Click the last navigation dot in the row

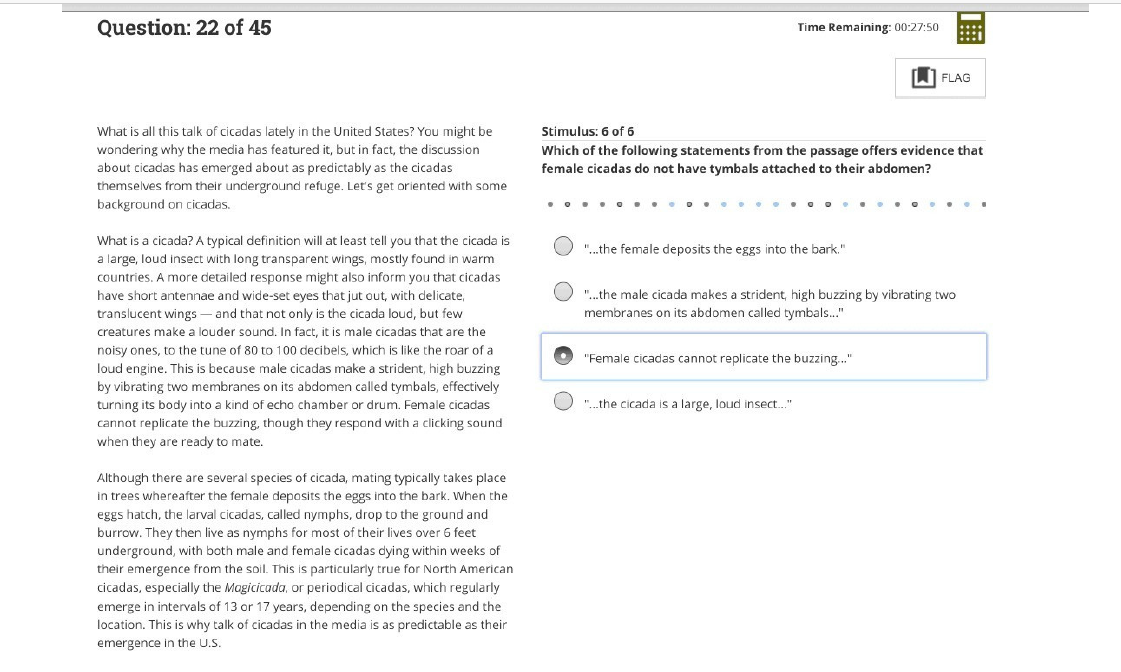982,203
